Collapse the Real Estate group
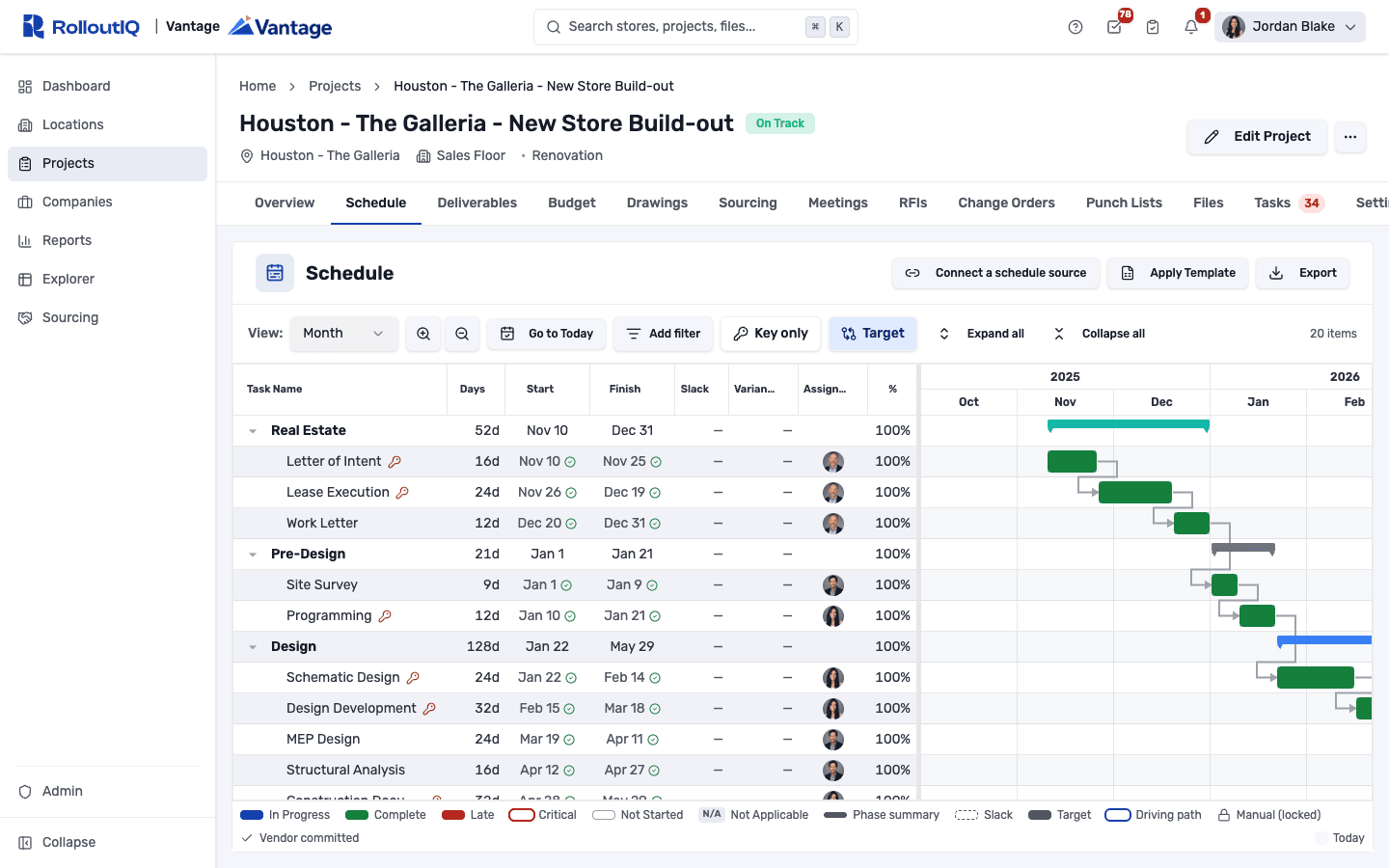Screen dimensions: 1389x868 click(x=253, y=431)
